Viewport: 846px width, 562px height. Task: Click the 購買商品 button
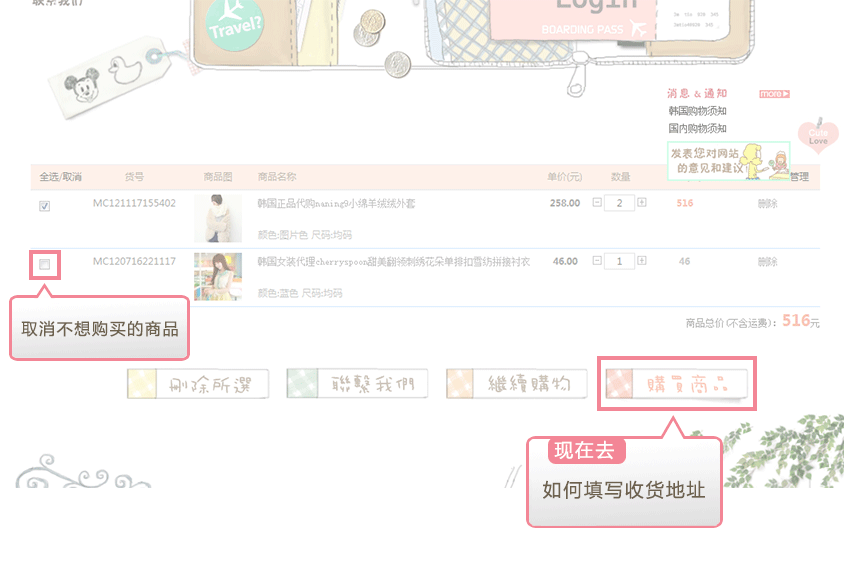(x=677, y=383)
